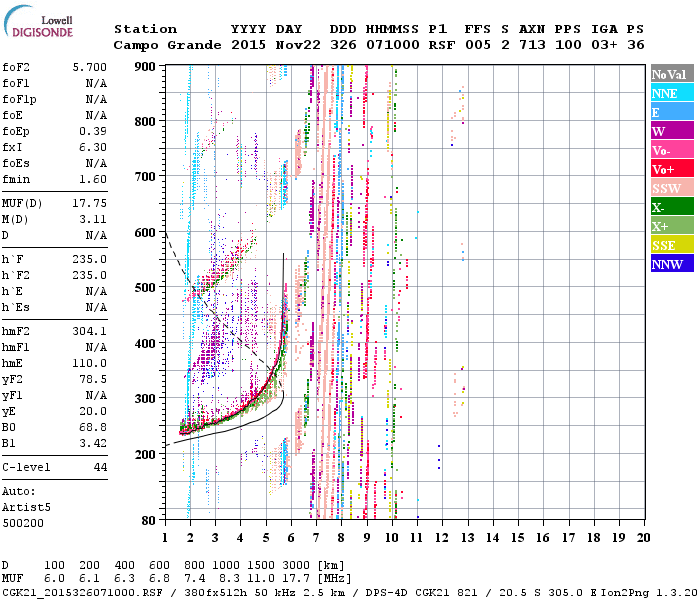This screenshot has width=700, height=600.
Task: Click the fxI value 6.30
Action: [93, 147]
